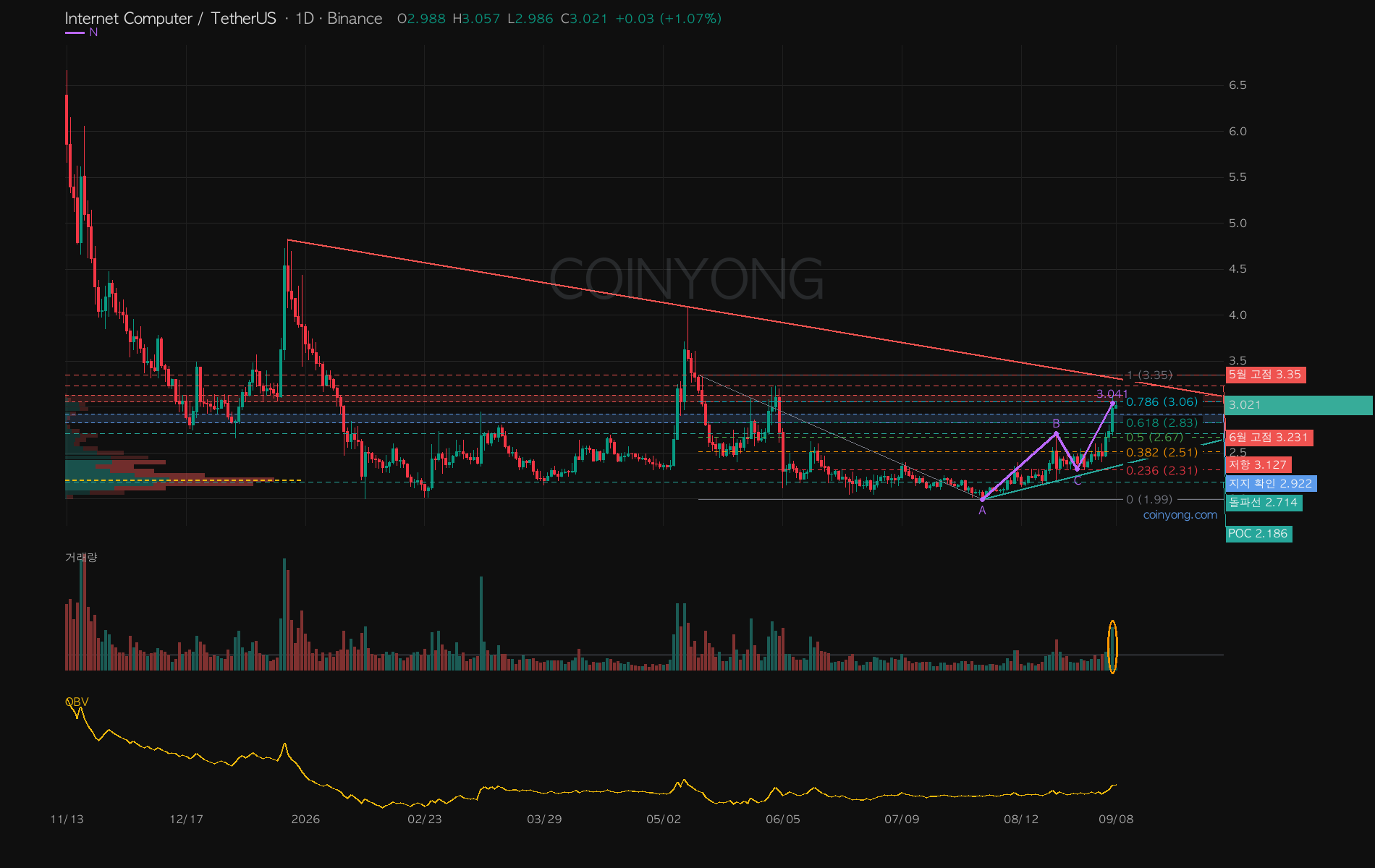The height and width of the screenshot is (868, 1375).
Task: Click the Internet Computer / TetherUS title
Action: pyautogui.click(x=170, y=19)
